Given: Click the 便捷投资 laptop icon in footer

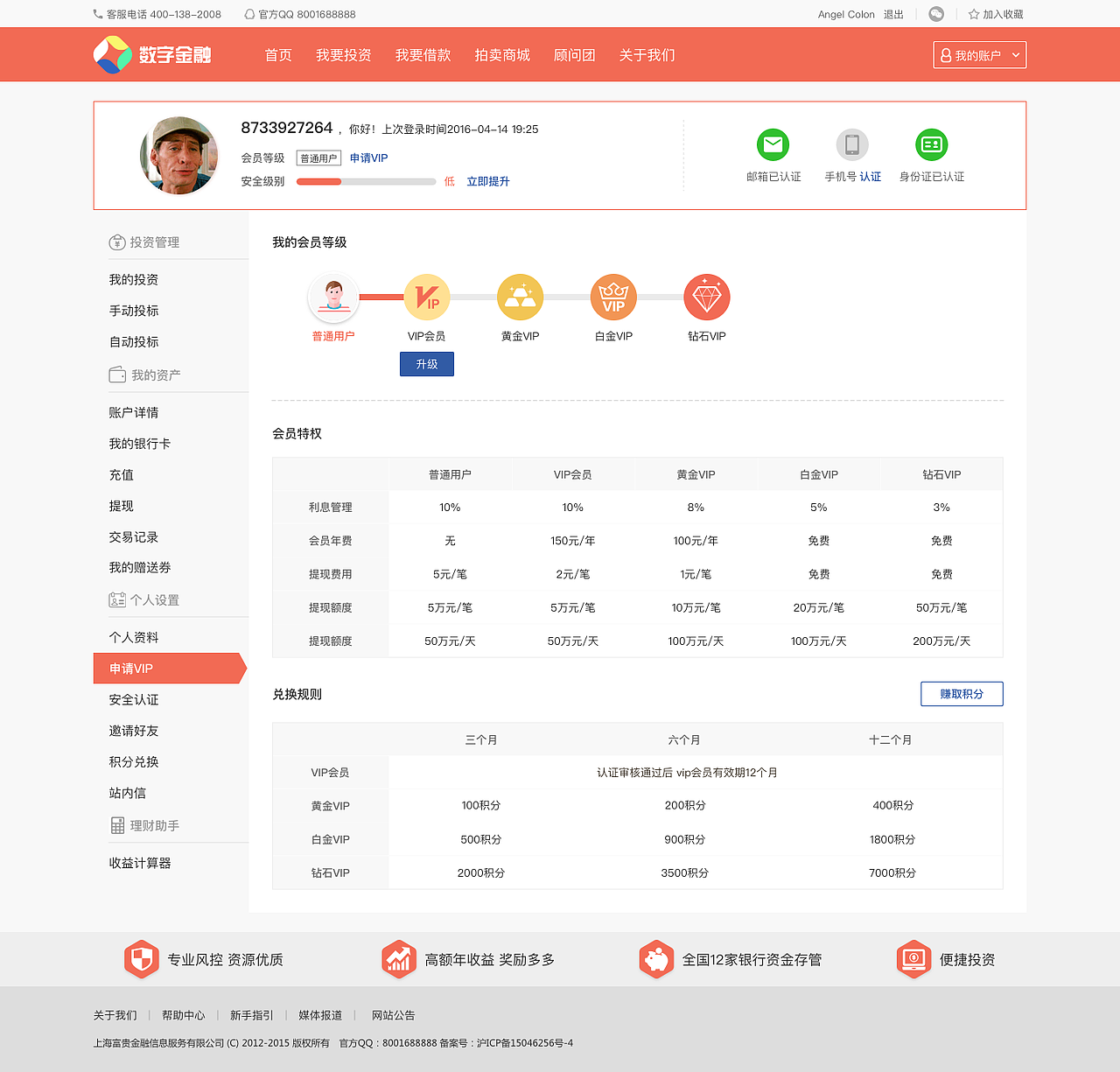Looking at the screenshot, I should point(913,959).
